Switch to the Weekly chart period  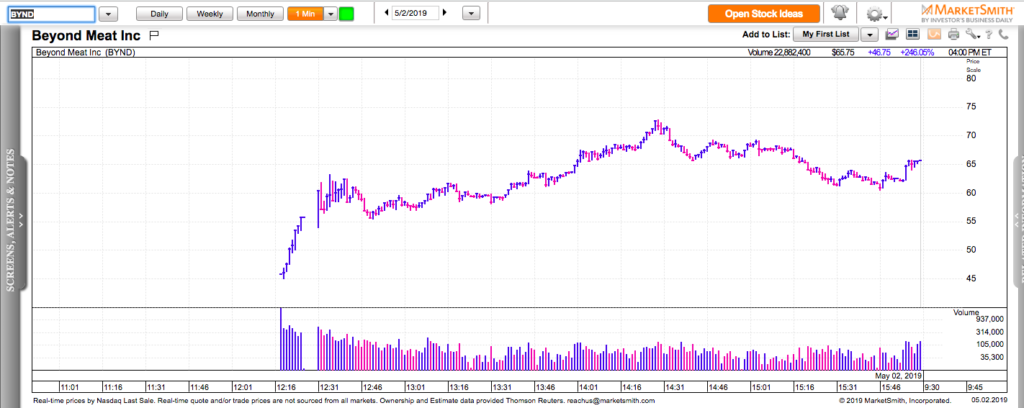coord(210,14)
